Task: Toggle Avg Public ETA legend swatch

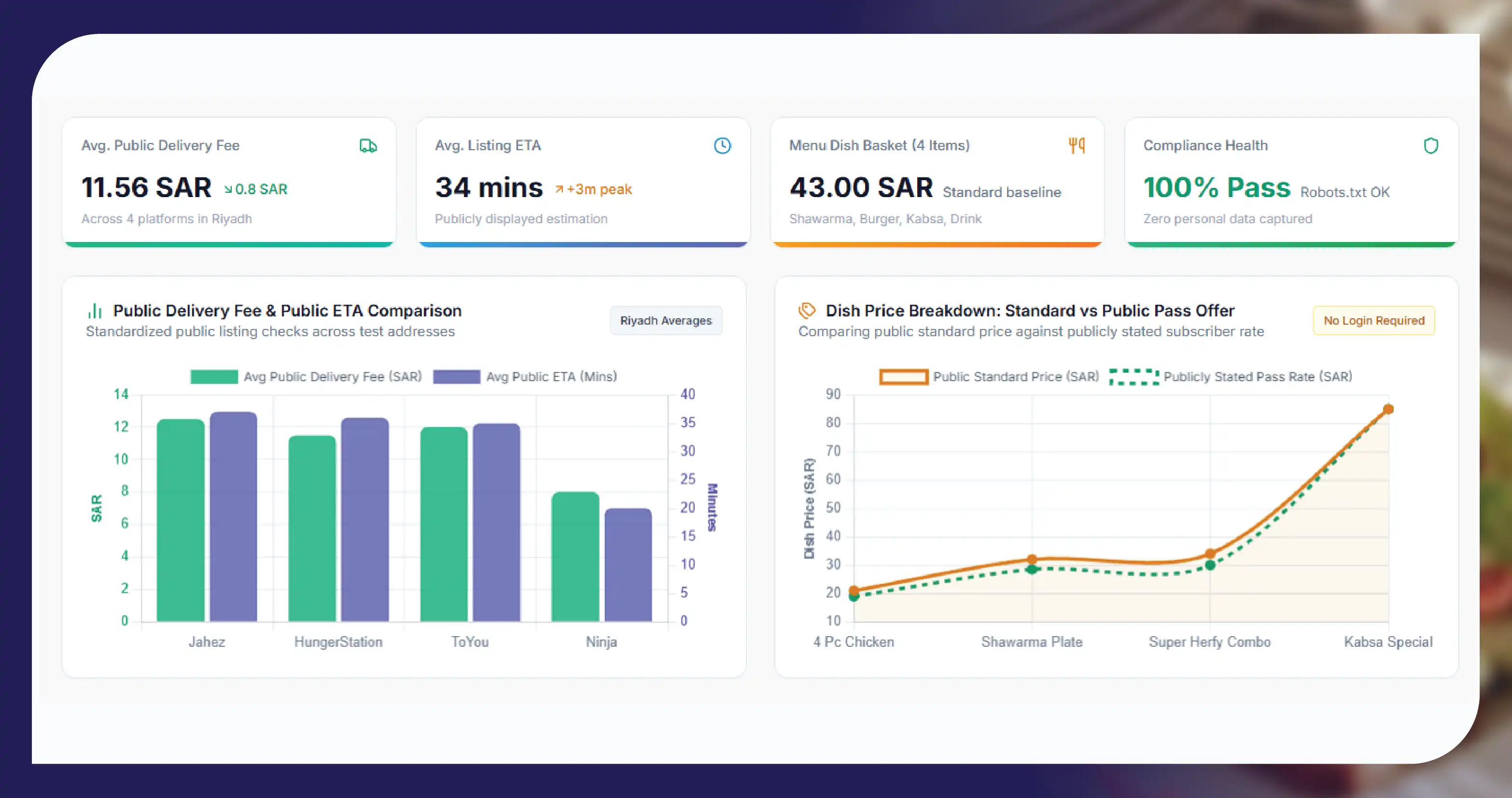Action: coord(456,376)
